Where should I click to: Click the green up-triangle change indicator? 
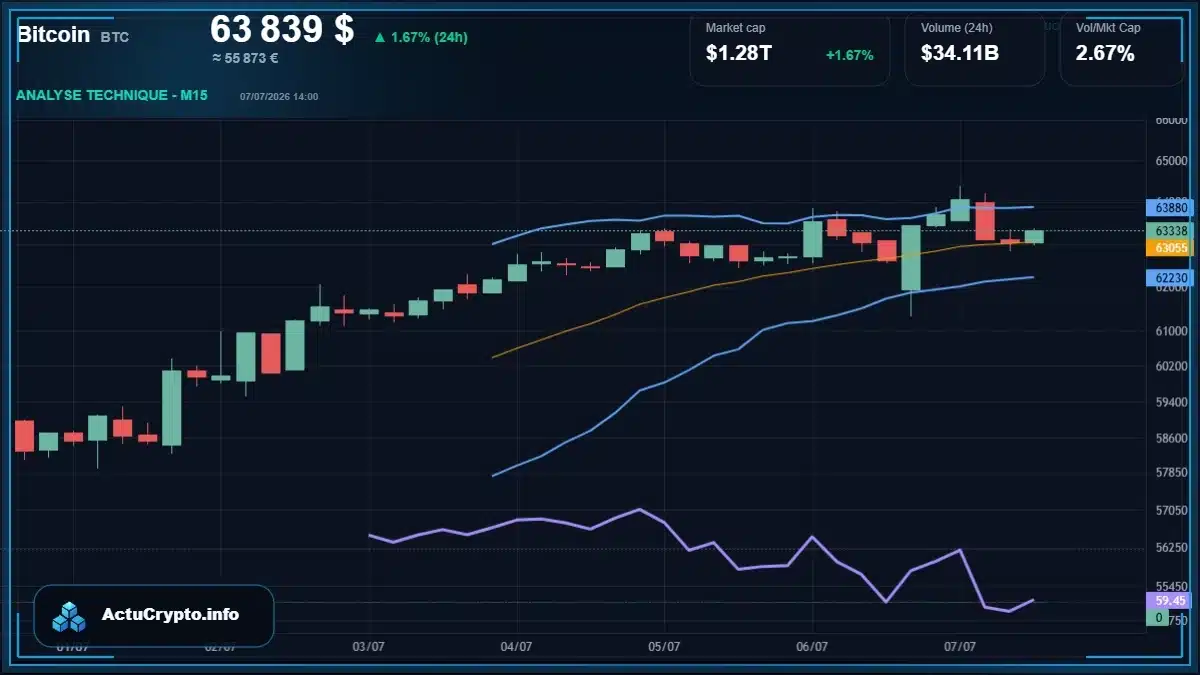click(379, 37)
